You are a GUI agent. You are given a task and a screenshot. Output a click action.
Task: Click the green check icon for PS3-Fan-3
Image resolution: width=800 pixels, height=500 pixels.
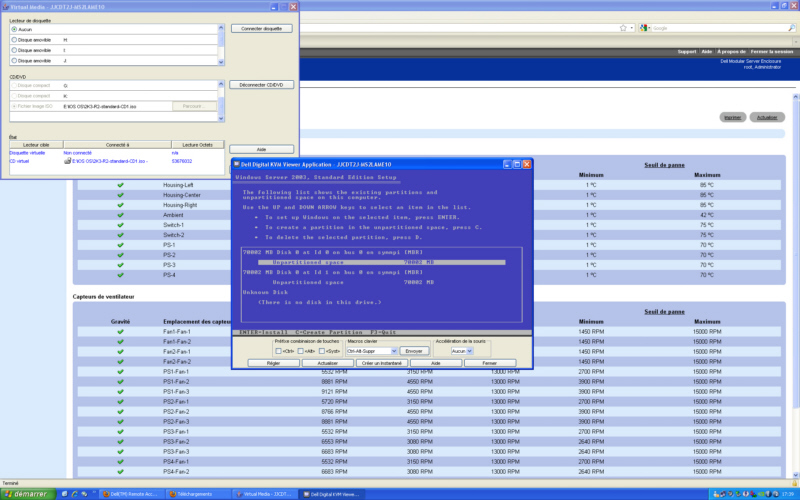[120, 452]
